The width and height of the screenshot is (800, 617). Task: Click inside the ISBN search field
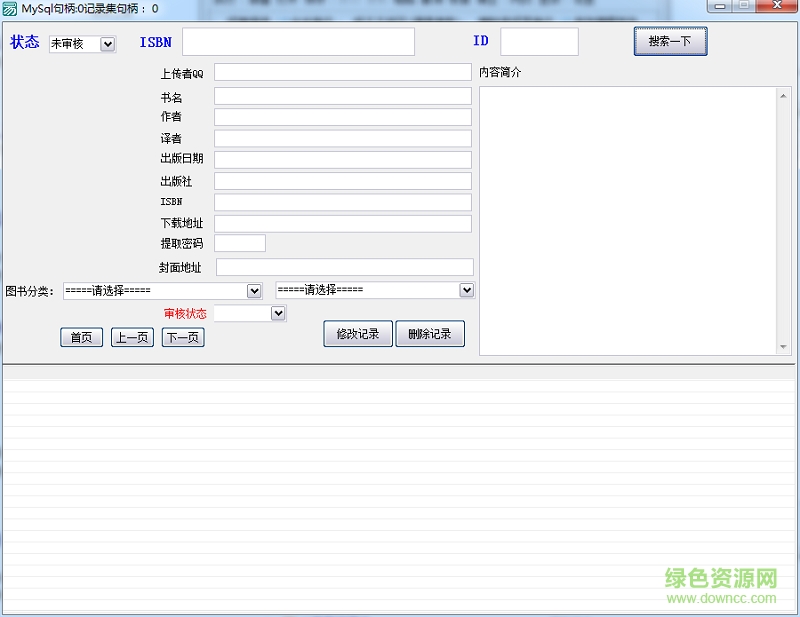[x=300, y=42]
